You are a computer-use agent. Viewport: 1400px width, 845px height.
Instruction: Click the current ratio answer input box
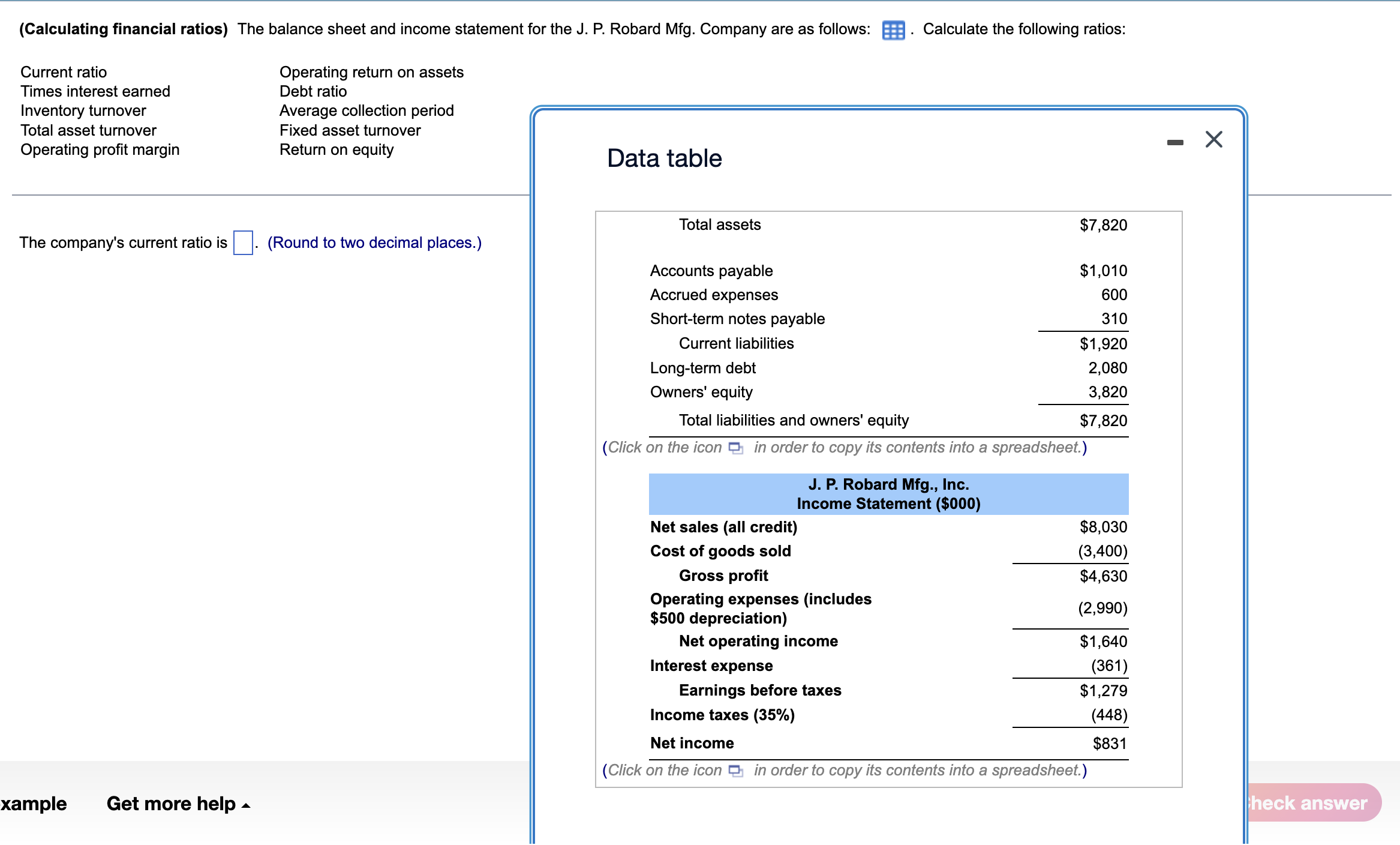[x=242, y=243]
